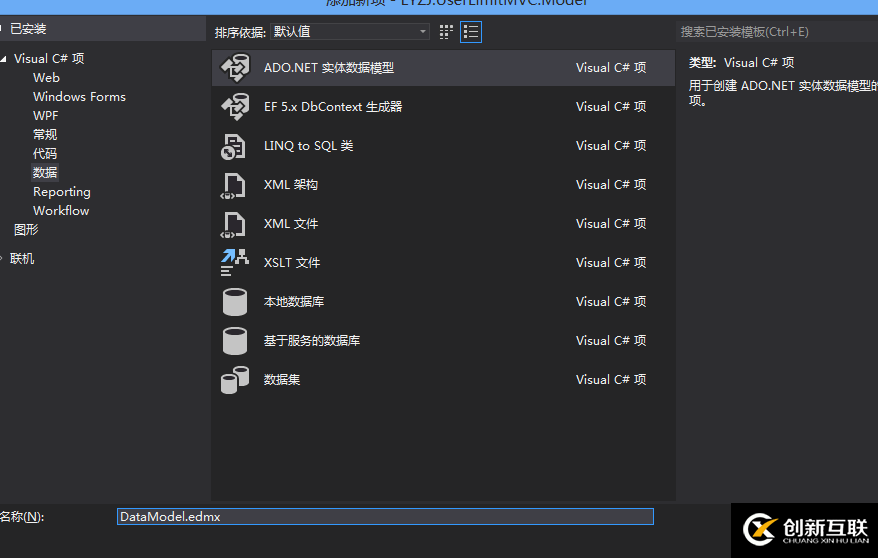Choose the LINQ to SQL 类 icon
The height and width of the screenshot is (558, 878).
coord(233,146)
